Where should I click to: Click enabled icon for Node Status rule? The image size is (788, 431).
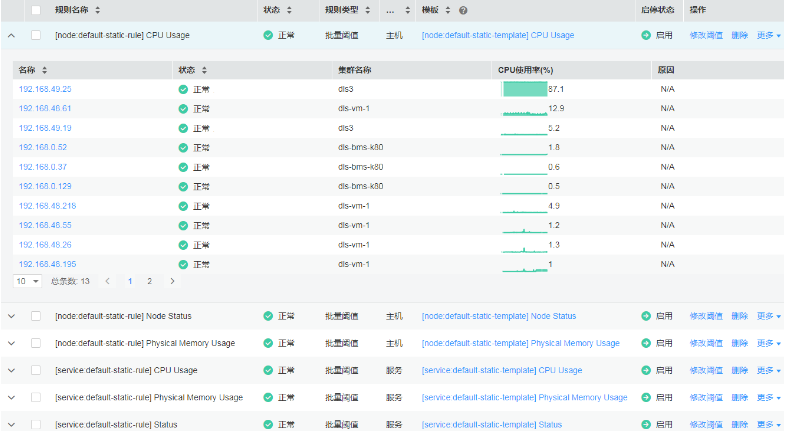[x=646, y=316]
